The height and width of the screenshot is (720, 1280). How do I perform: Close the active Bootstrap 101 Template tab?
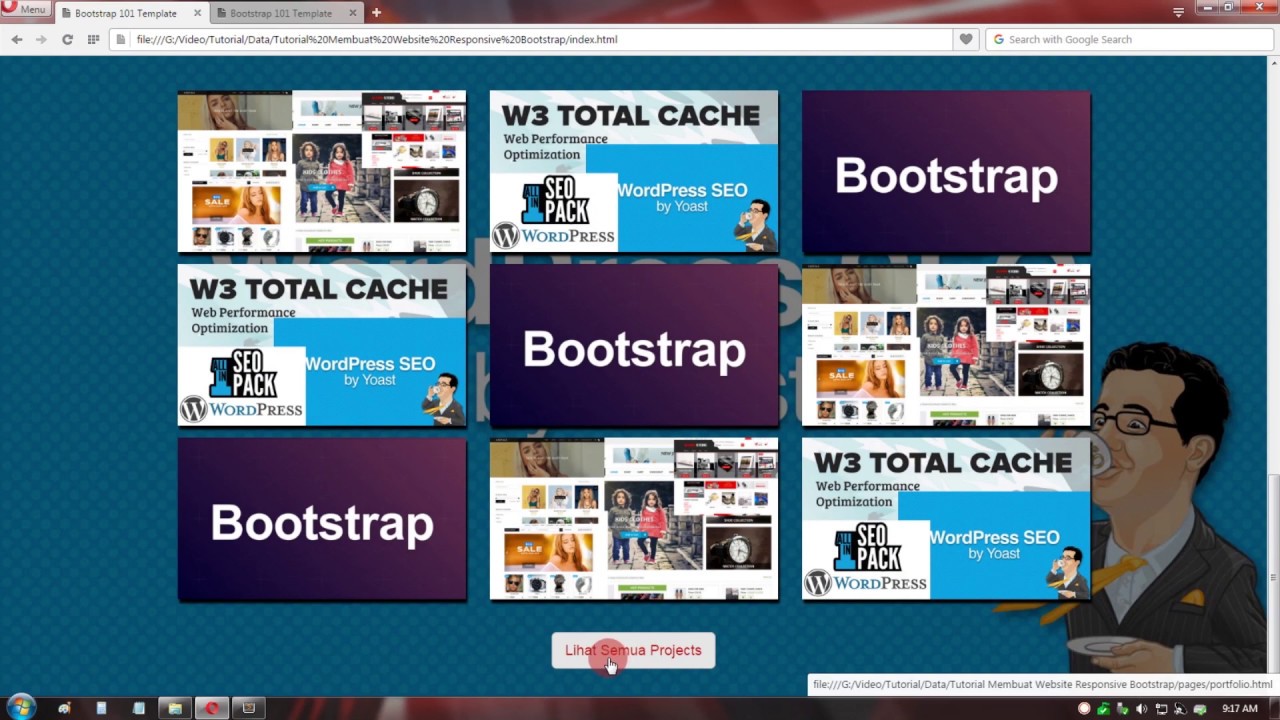tap(197, 13)
